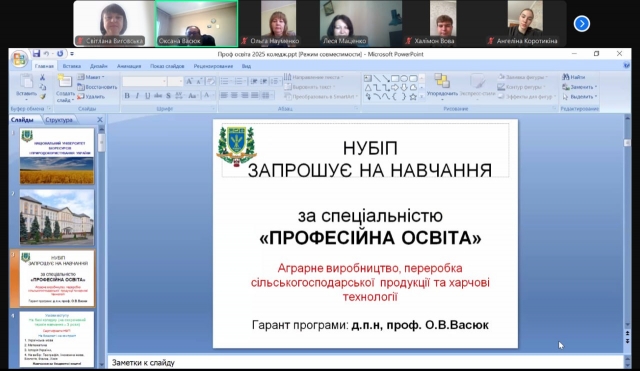Open the font name combo box

[x=144, y=82]
